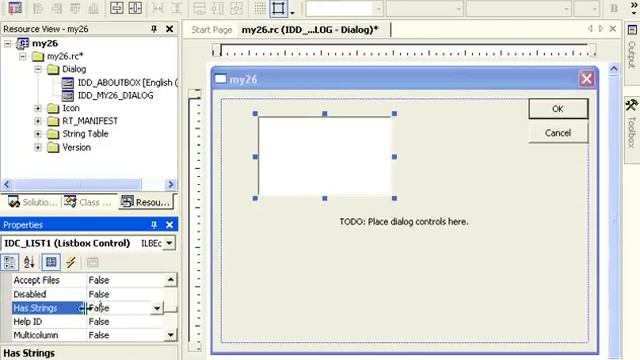This screenshot has height=360, width=640.
Task: Click Properties list scroll down arrow
Action: point(171,335)
